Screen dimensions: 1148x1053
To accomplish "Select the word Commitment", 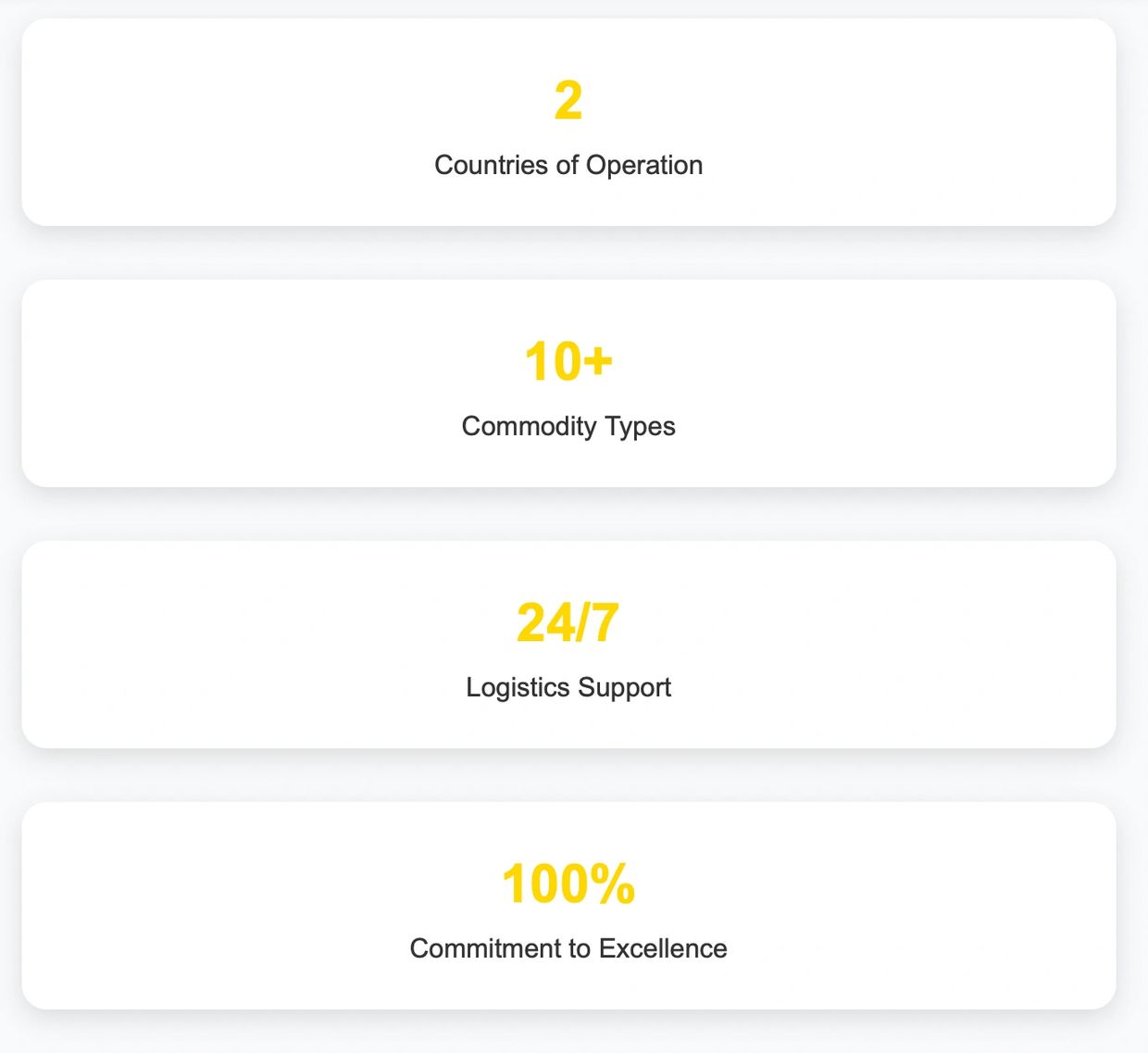I will pyautogui.click(x=485, y=948).
